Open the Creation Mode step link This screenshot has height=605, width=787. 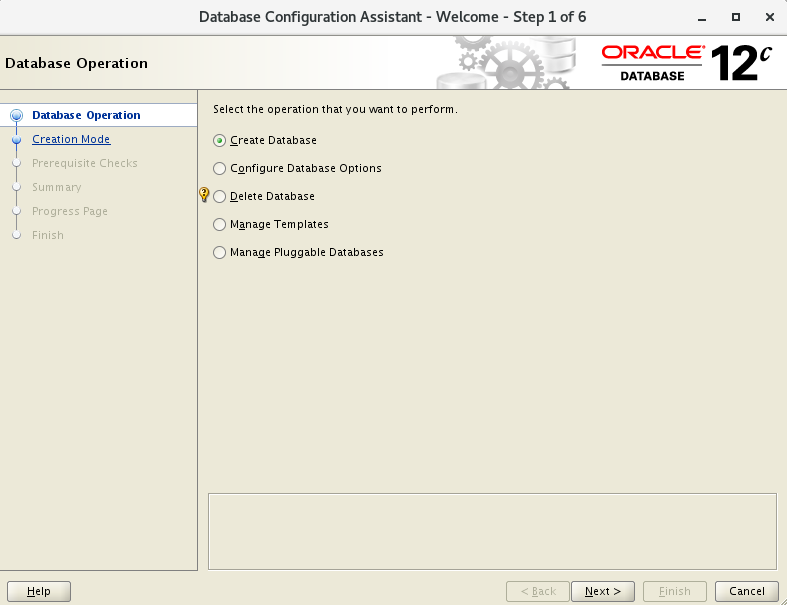point(71,140)
